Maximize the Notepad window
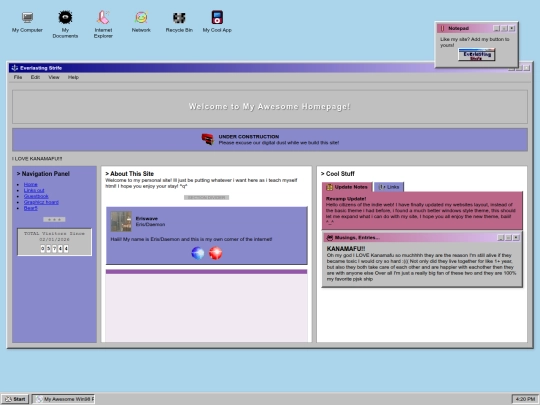Screen dimensions: 540x405 [x=504, y=28]
